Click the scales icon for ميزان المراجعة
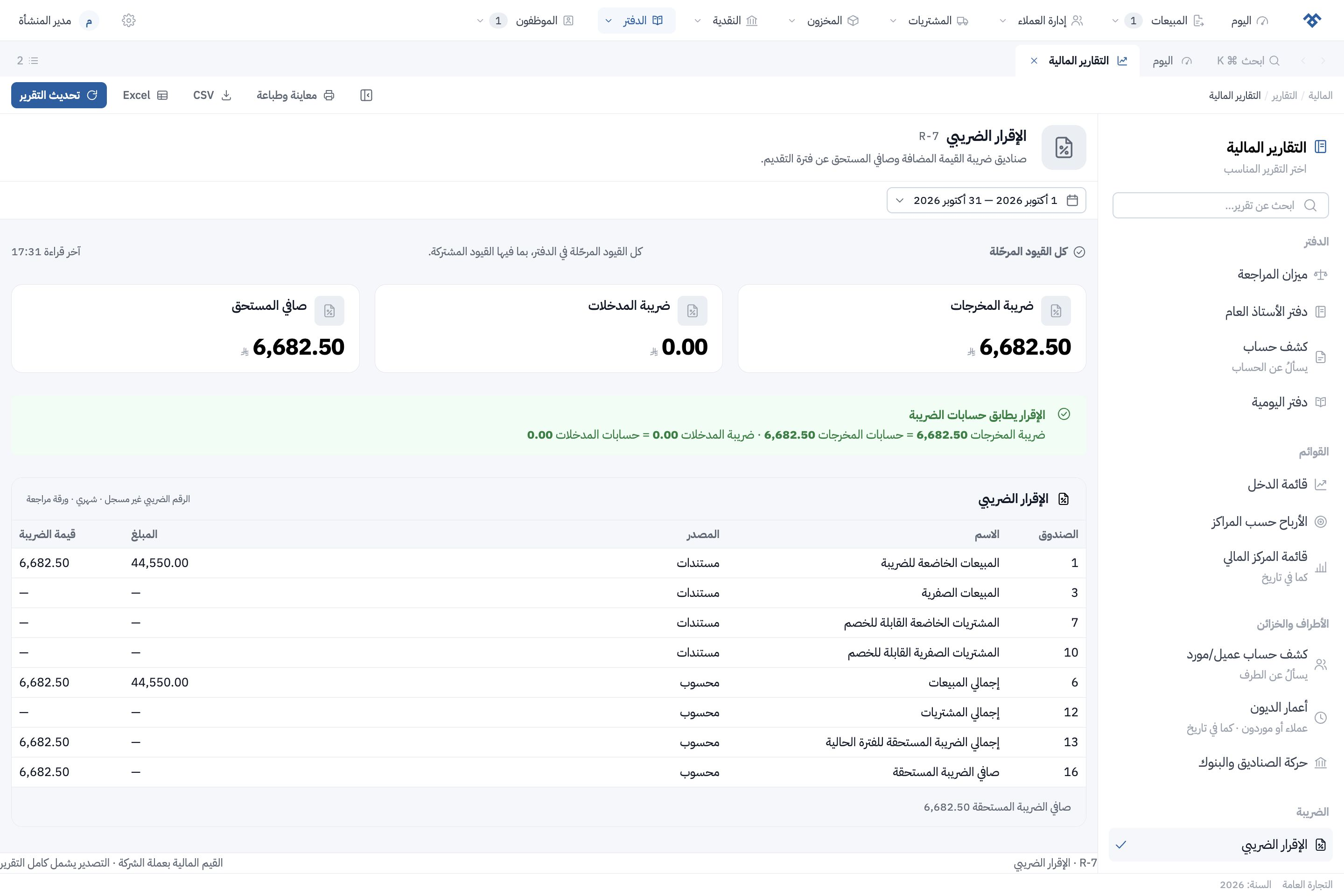The height and width of the screenshot is (896, 1344). 1320,275
